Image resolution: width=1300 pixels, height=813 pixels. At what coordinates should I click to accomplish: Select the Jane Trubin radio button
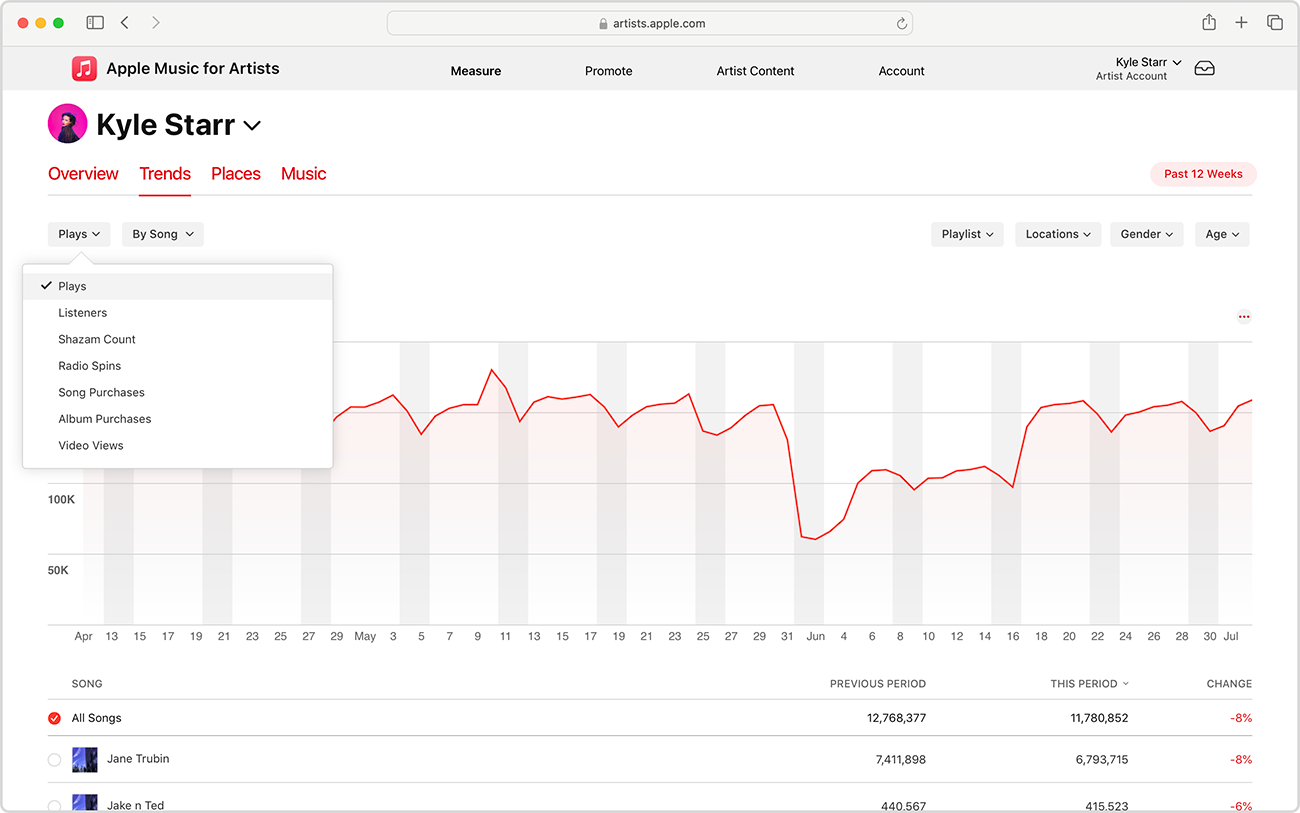tap(55, 760)
